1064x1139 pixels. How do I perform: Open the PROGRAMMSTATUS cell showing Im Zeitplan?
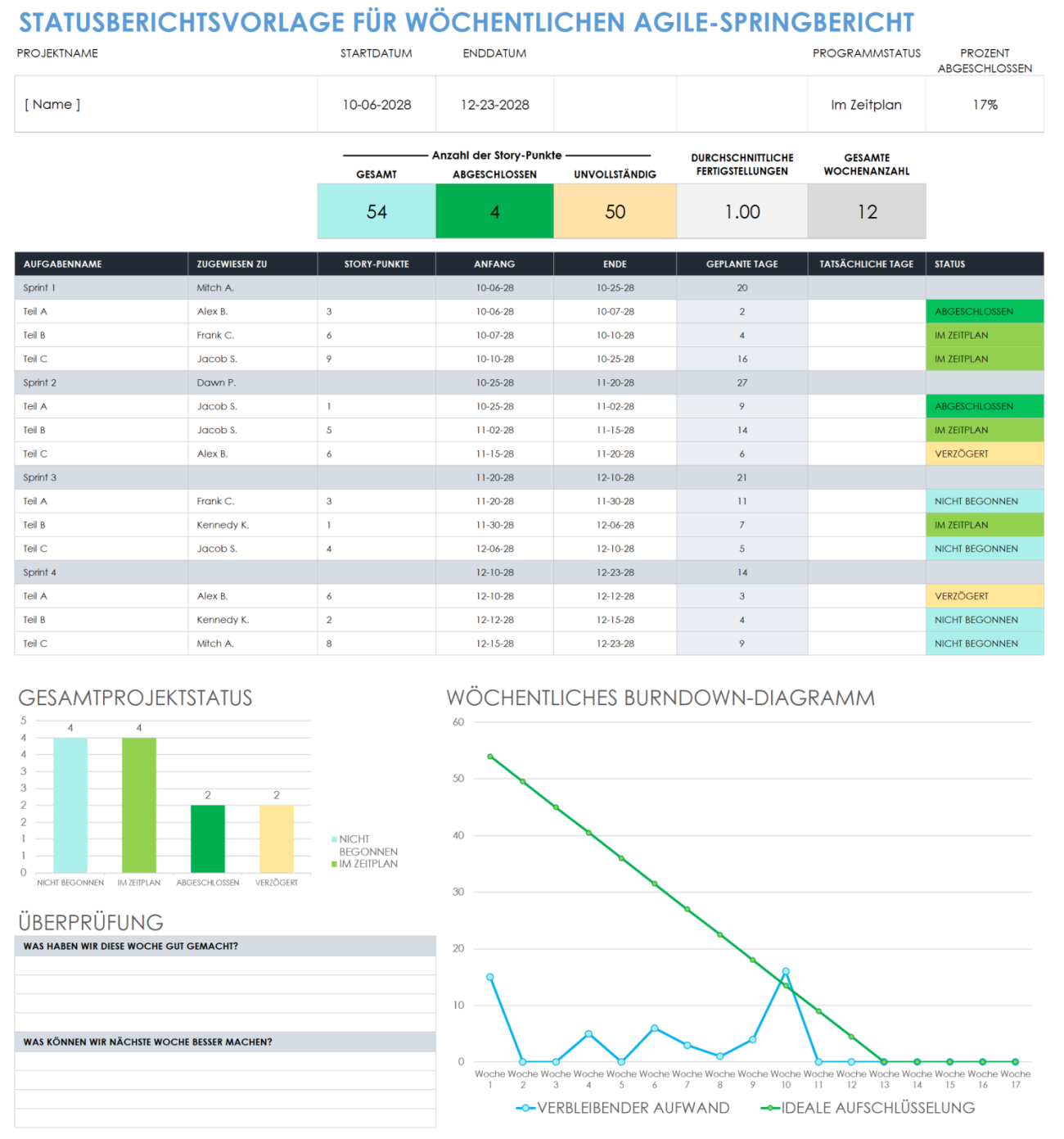pyautogui.click(x=866, y=104)
